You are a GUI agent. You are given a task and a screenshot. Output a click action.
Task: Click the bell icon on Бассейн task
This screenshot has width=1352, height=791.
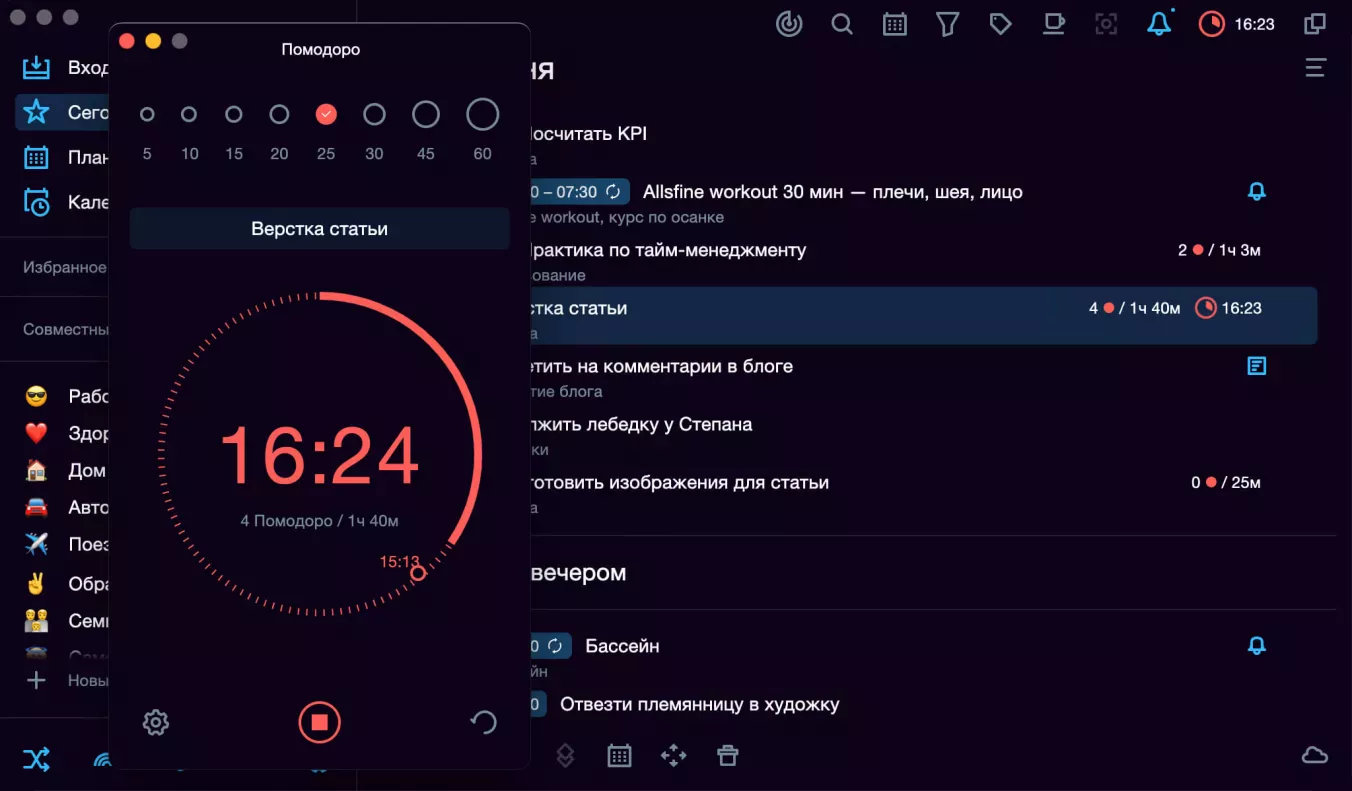pos(1257,646)
